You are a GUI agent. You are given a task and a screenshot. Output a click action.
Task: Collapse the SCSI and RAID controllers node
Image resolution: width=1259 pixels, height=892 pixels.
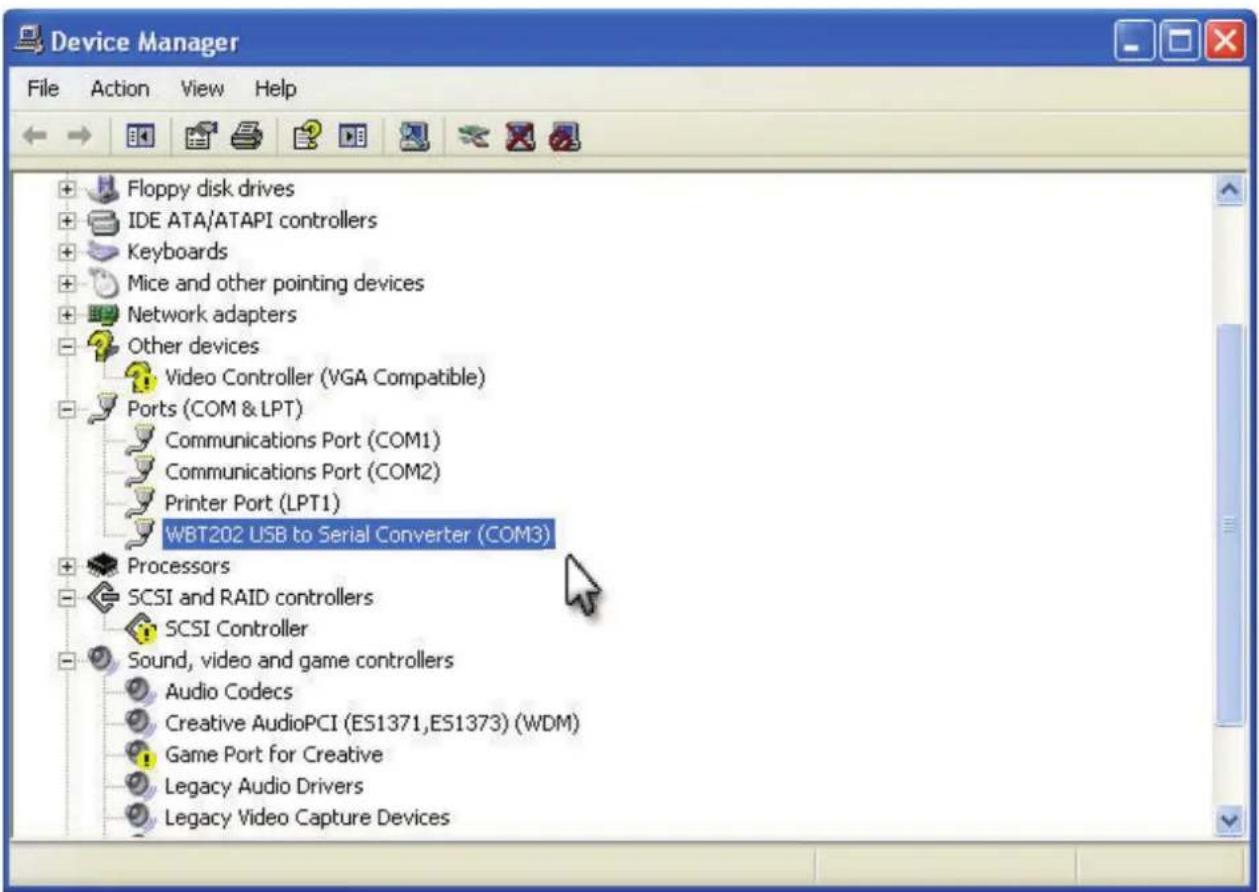pos(69,597)
